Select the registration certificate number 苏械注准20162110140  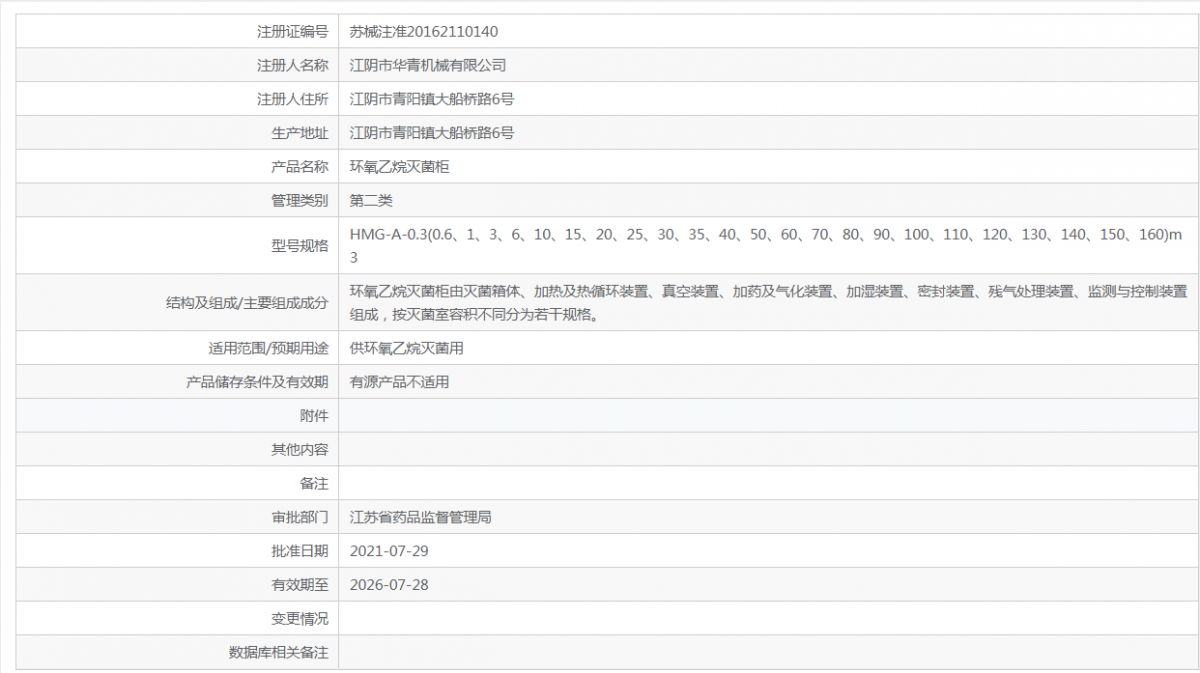coord(425,31)
